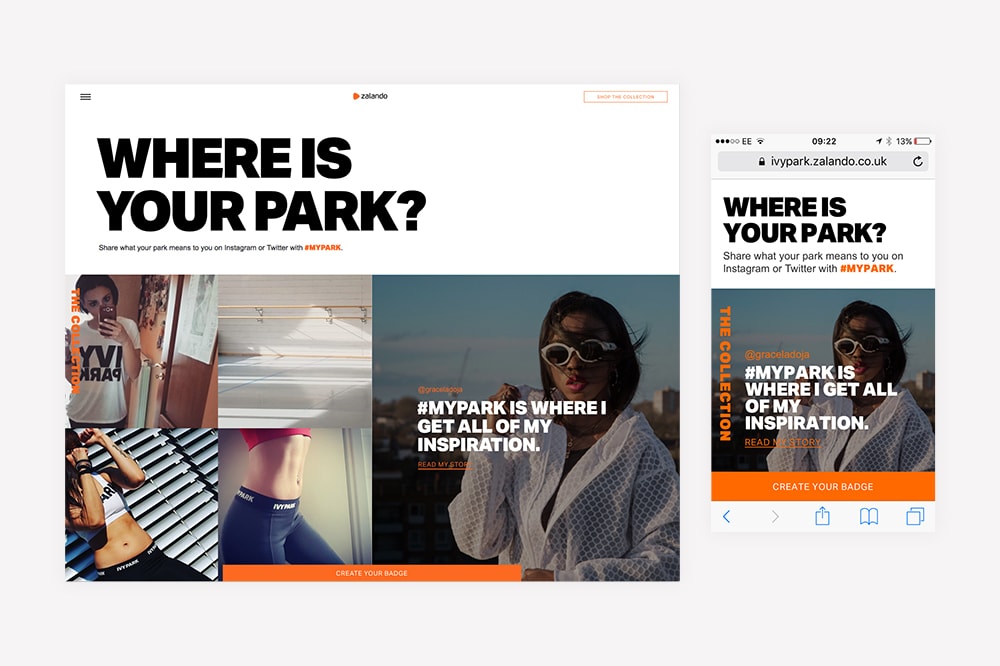Tap the ivypark.zalando.co.uk address bar
Image resolution: width=1000 pixels, height=666 pixels.
tap(823, 161)
